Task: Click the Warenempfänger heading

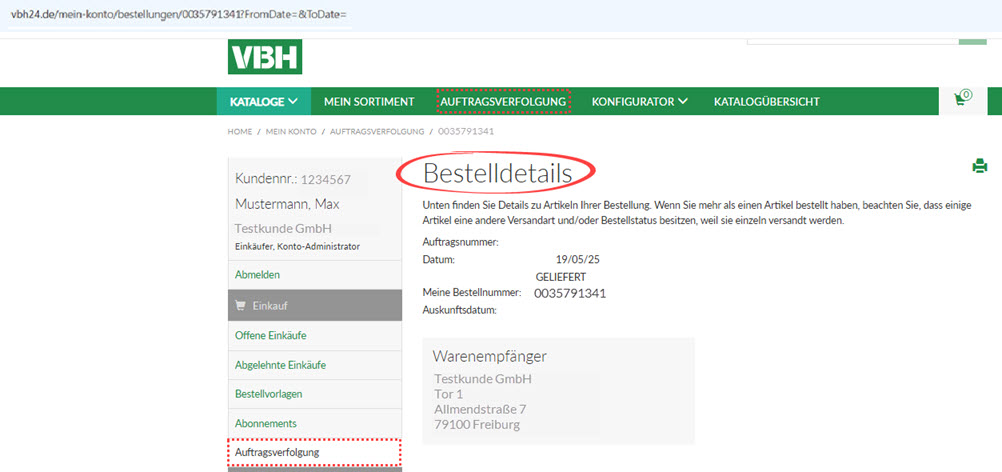Action: coord(489,356)
